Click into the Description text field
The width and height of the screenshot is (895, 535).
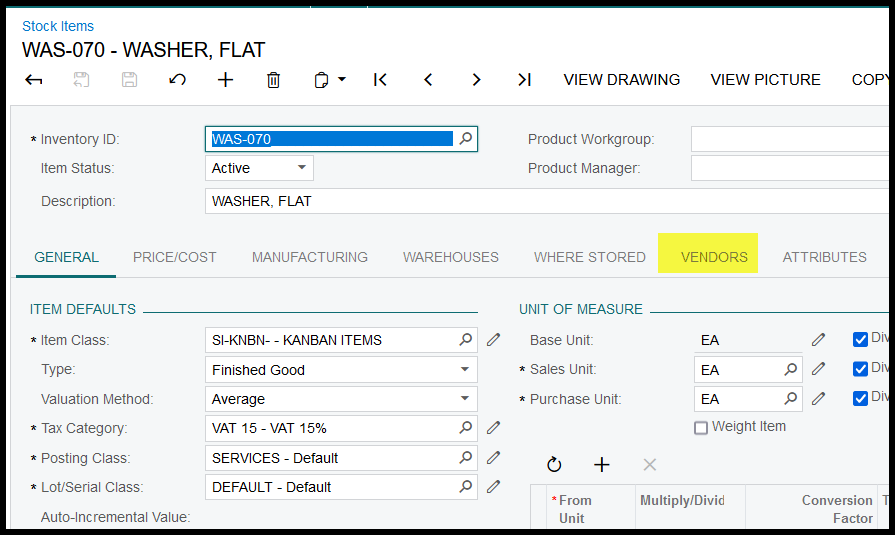click(x=540, y=201)
